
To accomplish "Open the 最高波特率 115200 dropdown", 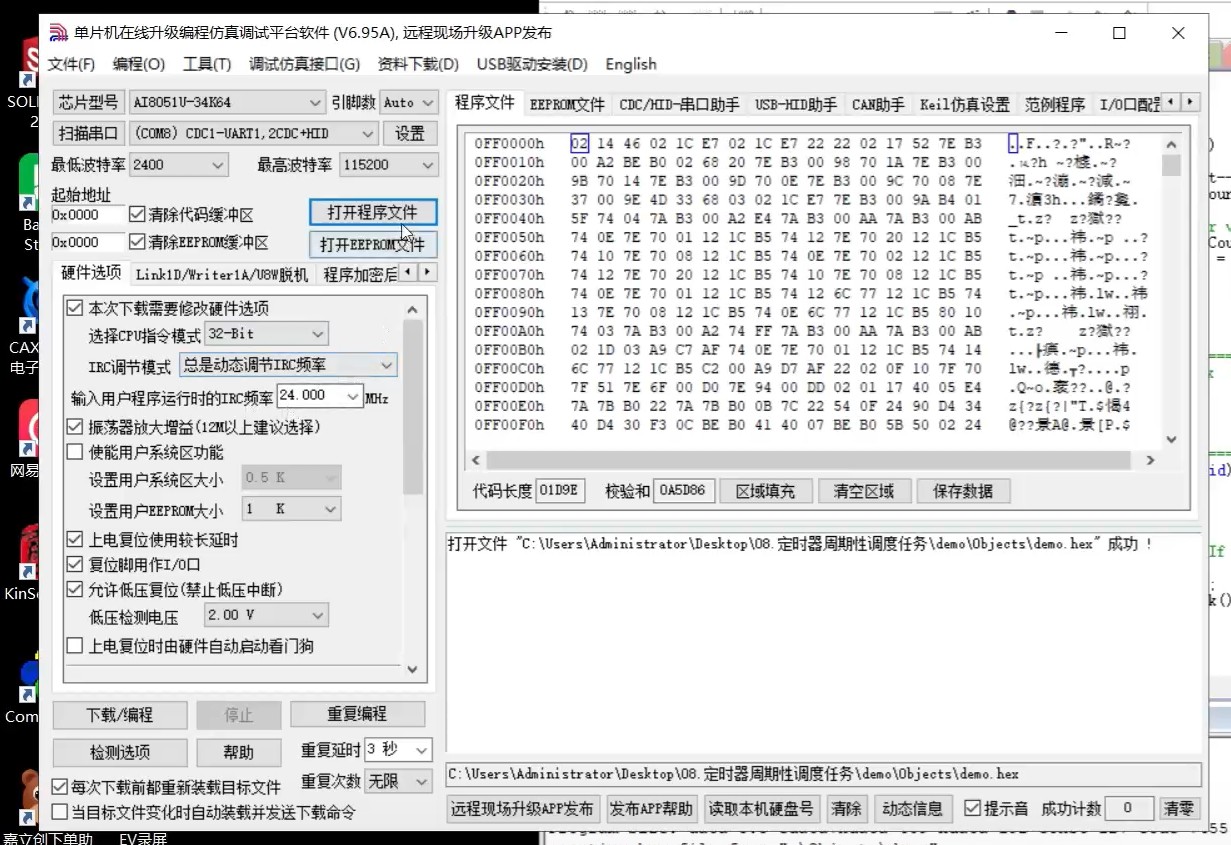I will click(x=388, y=164).
